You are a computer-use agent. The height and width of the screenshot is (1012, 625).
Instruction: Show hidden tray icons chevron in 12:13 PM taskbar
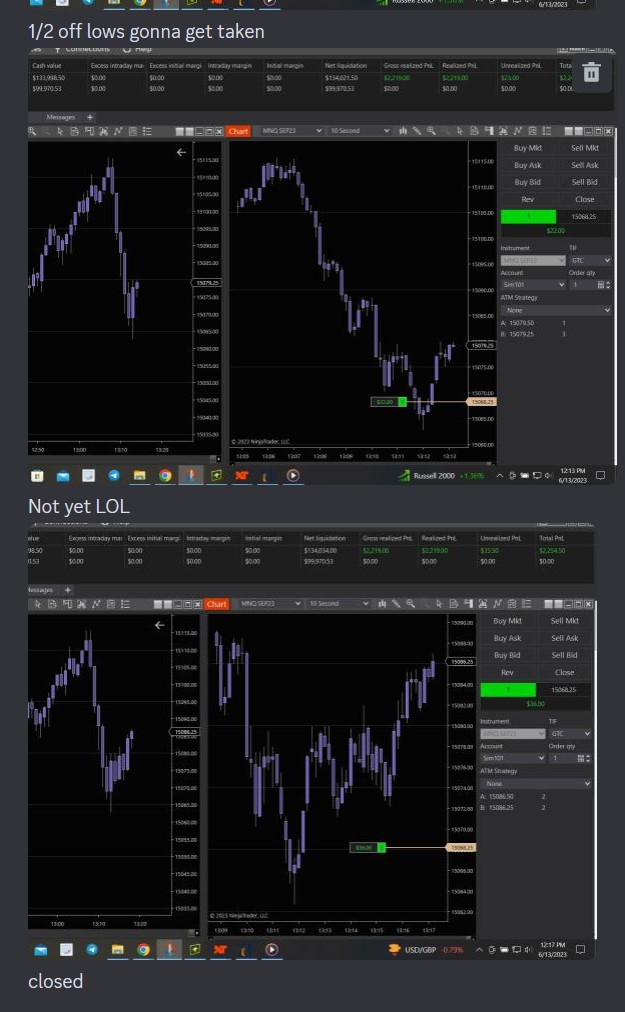[x=499, y=476]
